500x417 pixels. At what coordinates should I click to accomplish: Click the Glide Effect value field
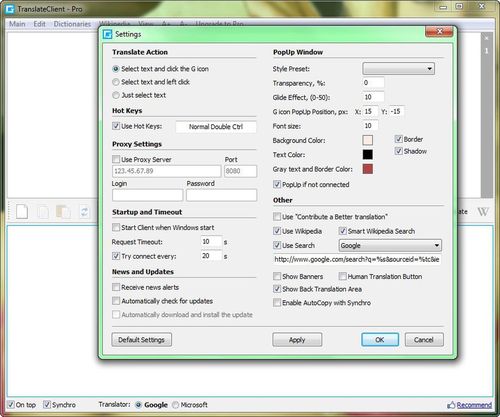click(x=373, y=97)
